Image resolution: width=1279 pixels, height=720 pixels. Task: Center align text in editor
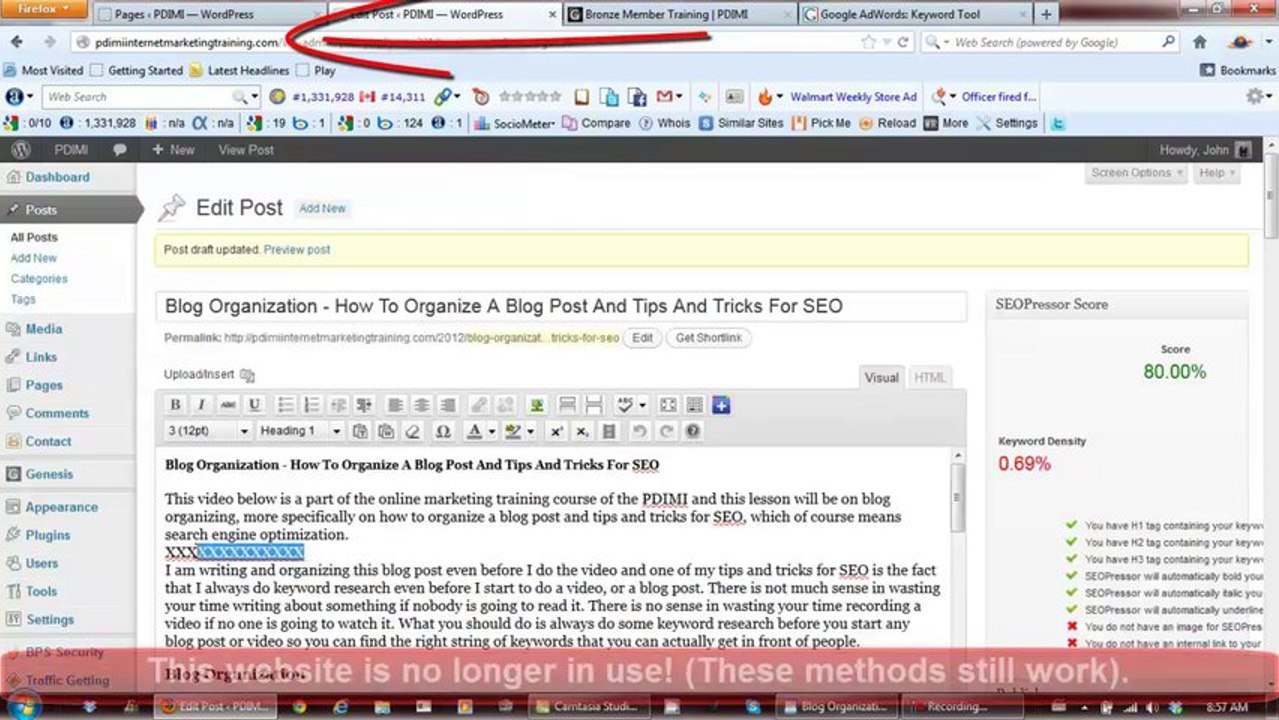[422, 405]
